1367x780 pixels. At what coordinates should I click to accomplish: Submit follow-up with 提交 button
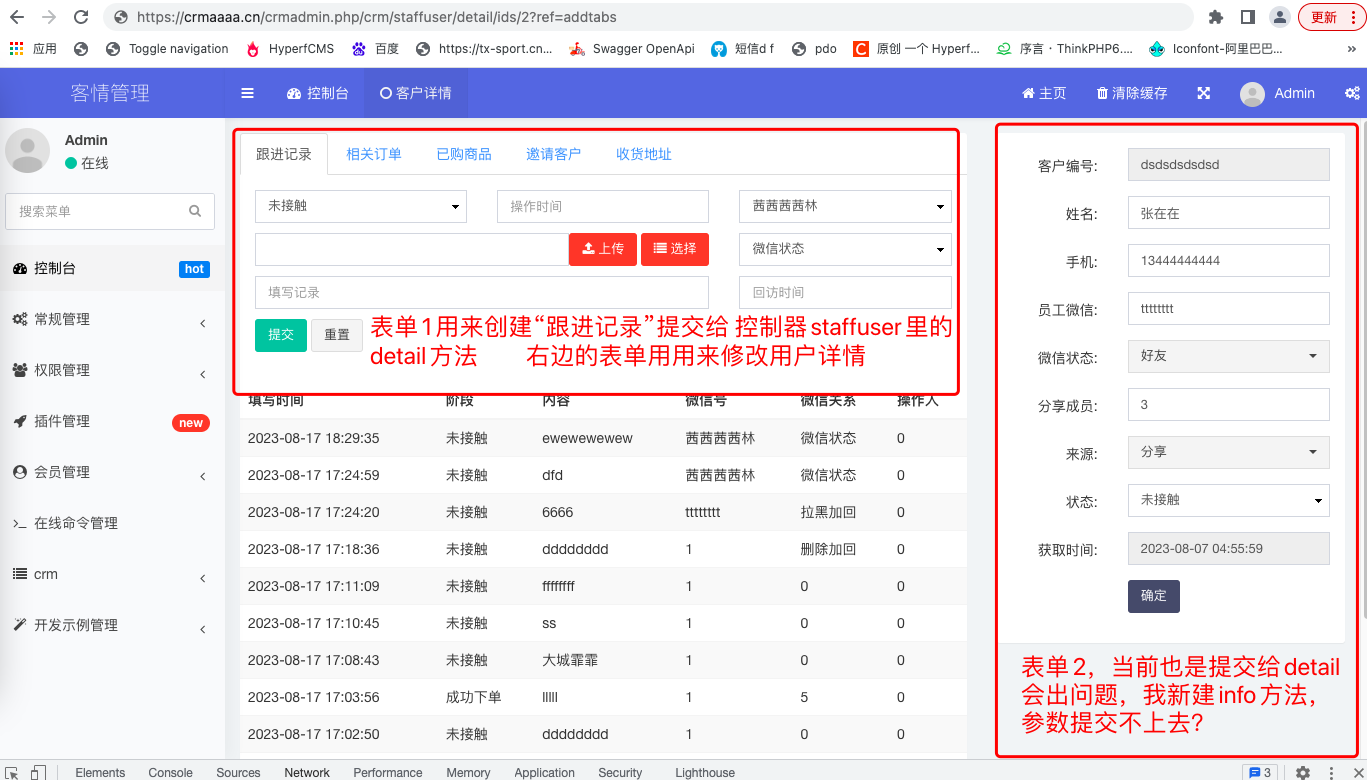[x=281, y=335]
